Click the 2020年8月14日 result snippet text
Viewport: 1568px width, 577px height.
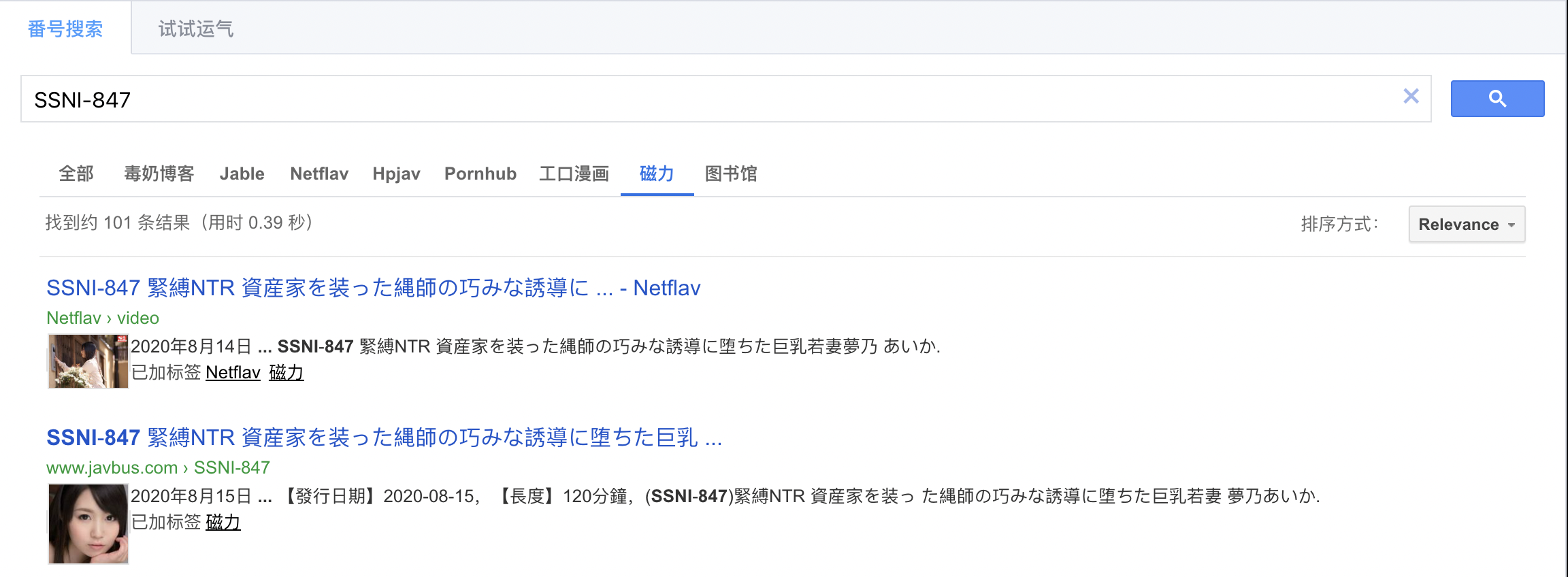click(535, 346)
